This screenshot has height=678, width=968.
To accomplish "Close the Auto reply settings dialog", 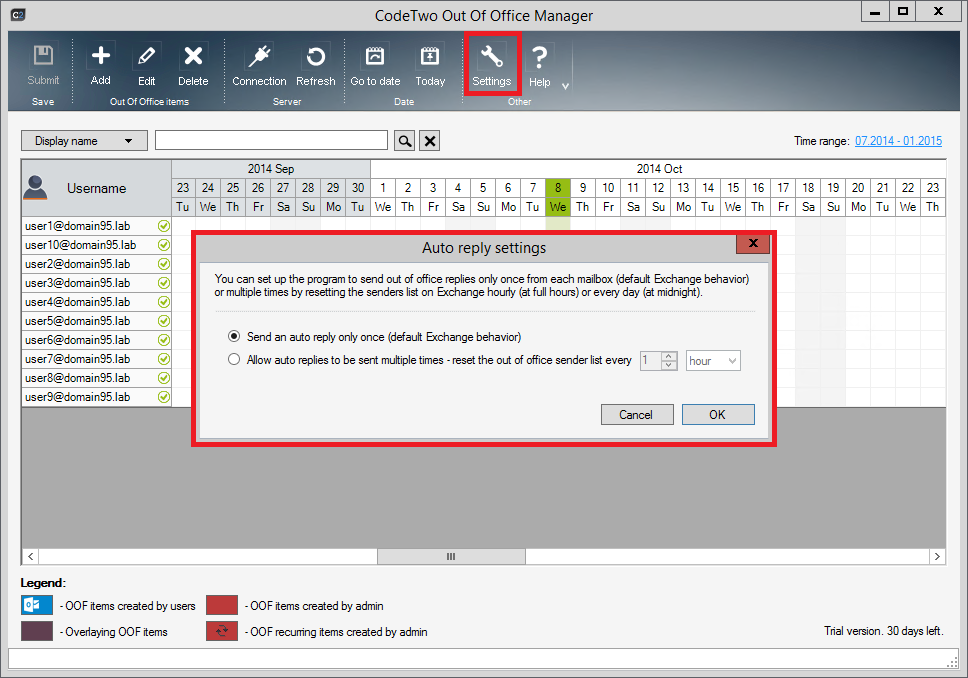I will [x=753, y=243].
